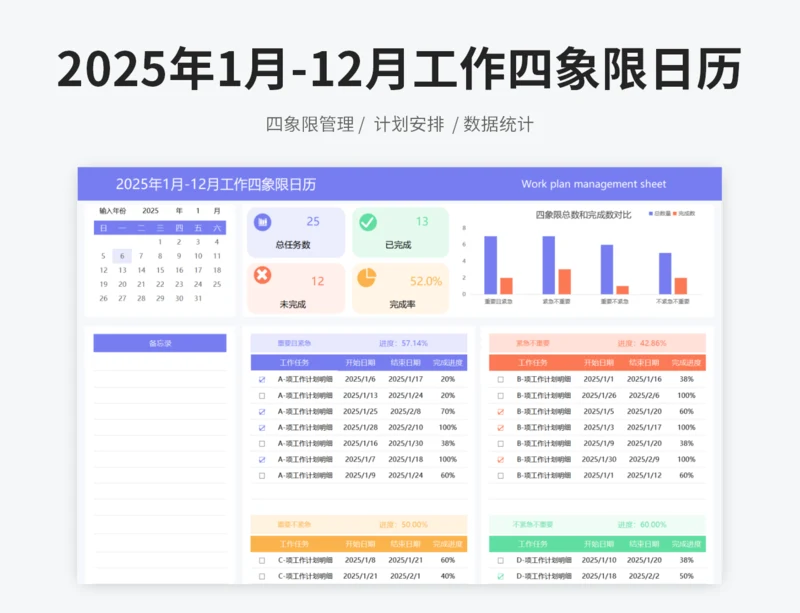Viewport: 800px width, 613px height.
Task: Click the 50% progress cell in table D
Action: pos(687,576)
